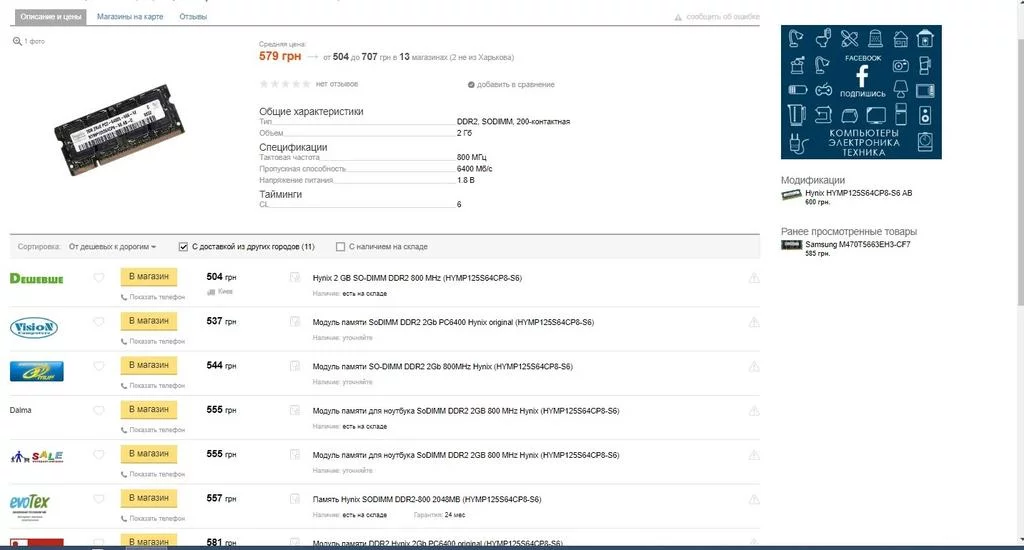Open the 'Отзывы' tab
The height and width of the screenshot is (550, 1024).
click(193, 17)
